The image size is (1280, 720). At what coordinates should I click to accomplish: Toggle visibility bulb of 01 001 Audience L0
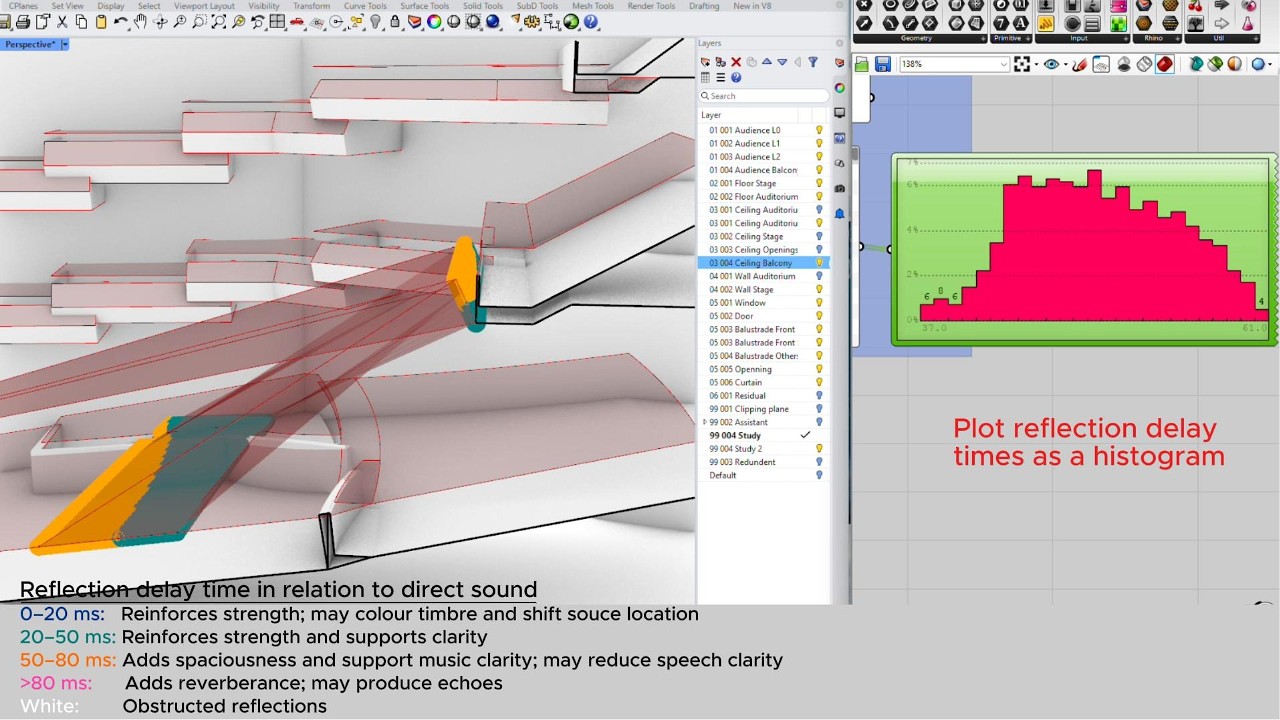(x=819, y=130)
